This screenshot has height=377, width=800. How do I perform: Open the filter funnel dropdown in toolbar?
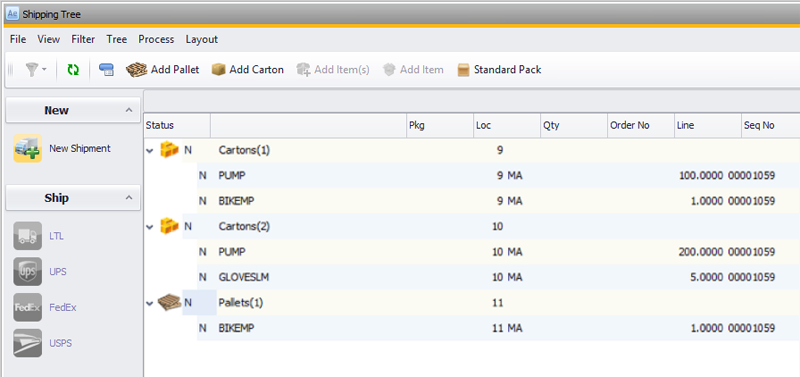36,70
